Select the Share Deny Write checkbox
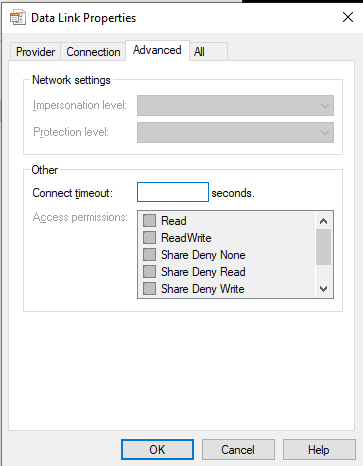Screen dimensions: 363x466 [x=149, y=289]
